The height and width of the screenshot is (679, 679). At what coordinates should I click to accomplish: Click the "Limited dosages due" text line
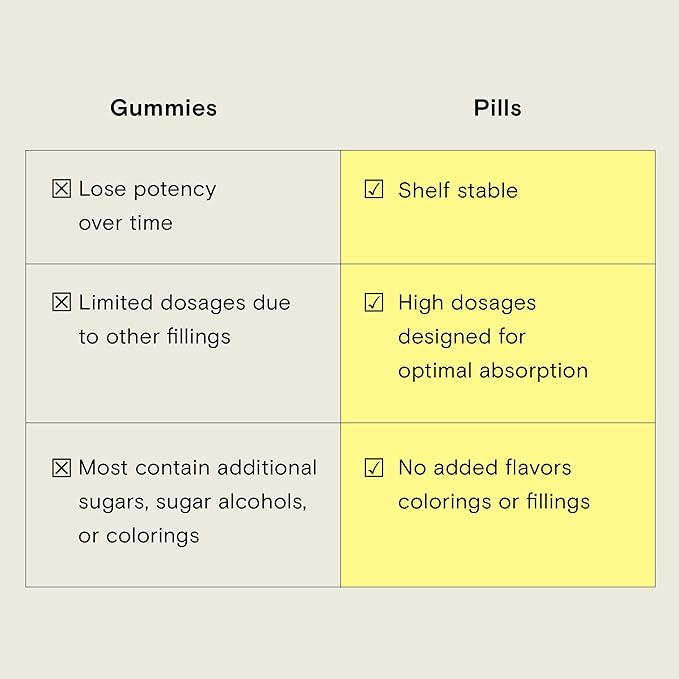(x=184, y=302)
